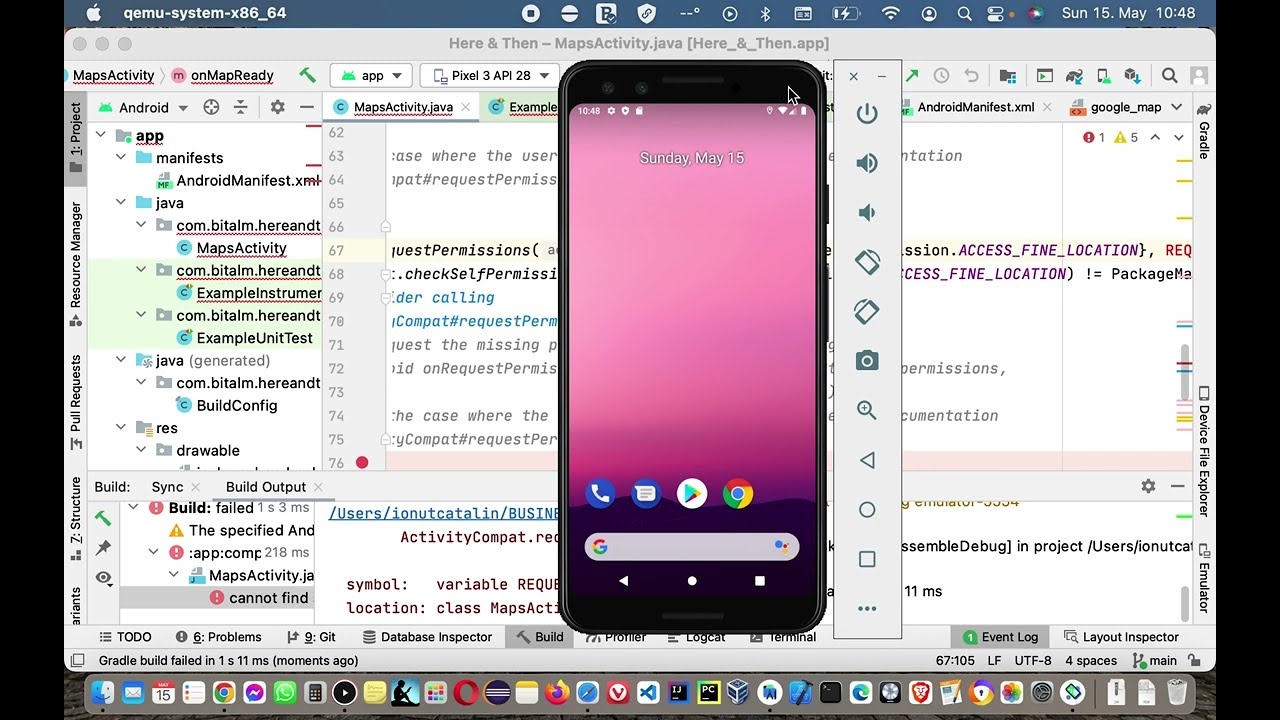Select opened file target icon in Project panel

point(211,107)
